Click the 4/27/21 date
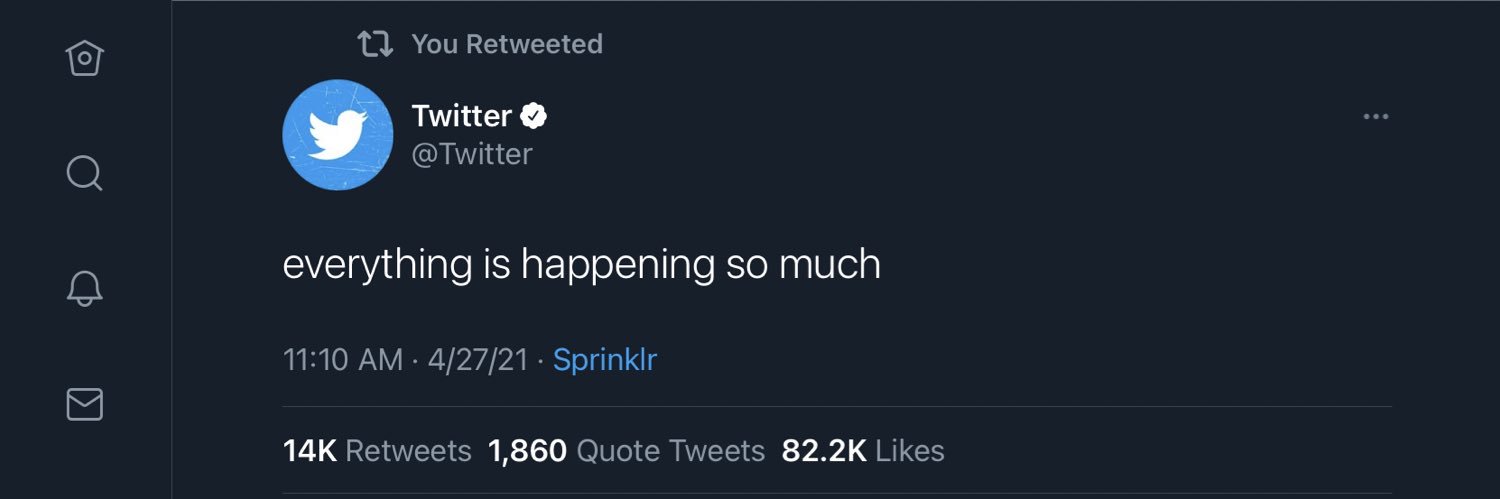 (x=478, y=360)
